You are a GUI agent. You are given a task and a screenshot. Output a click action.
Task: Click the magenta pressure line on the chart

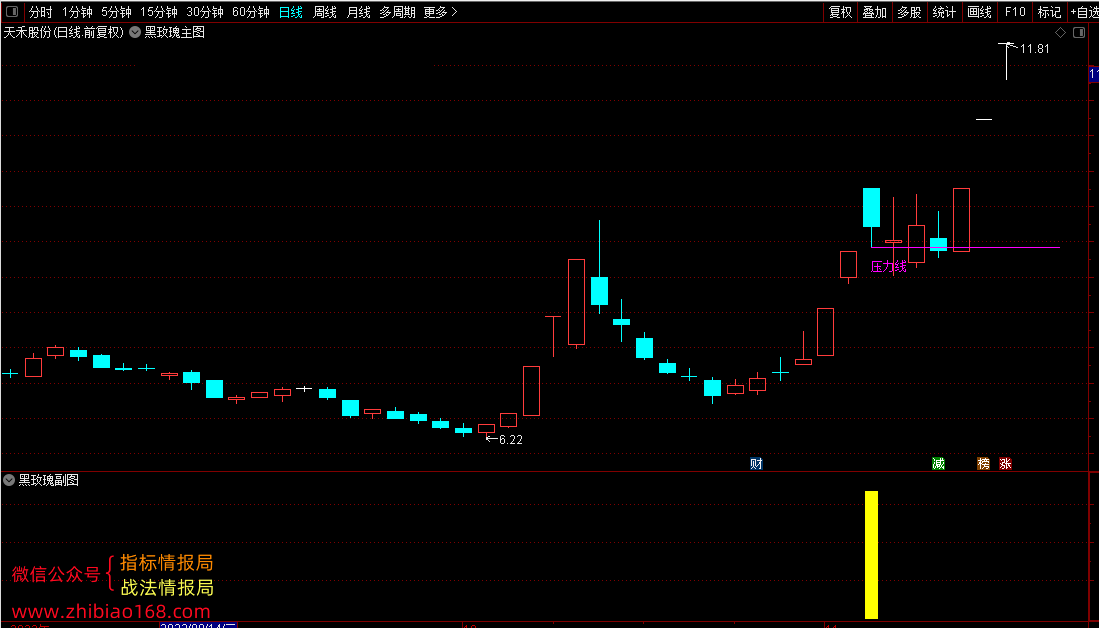click(965, 247)
